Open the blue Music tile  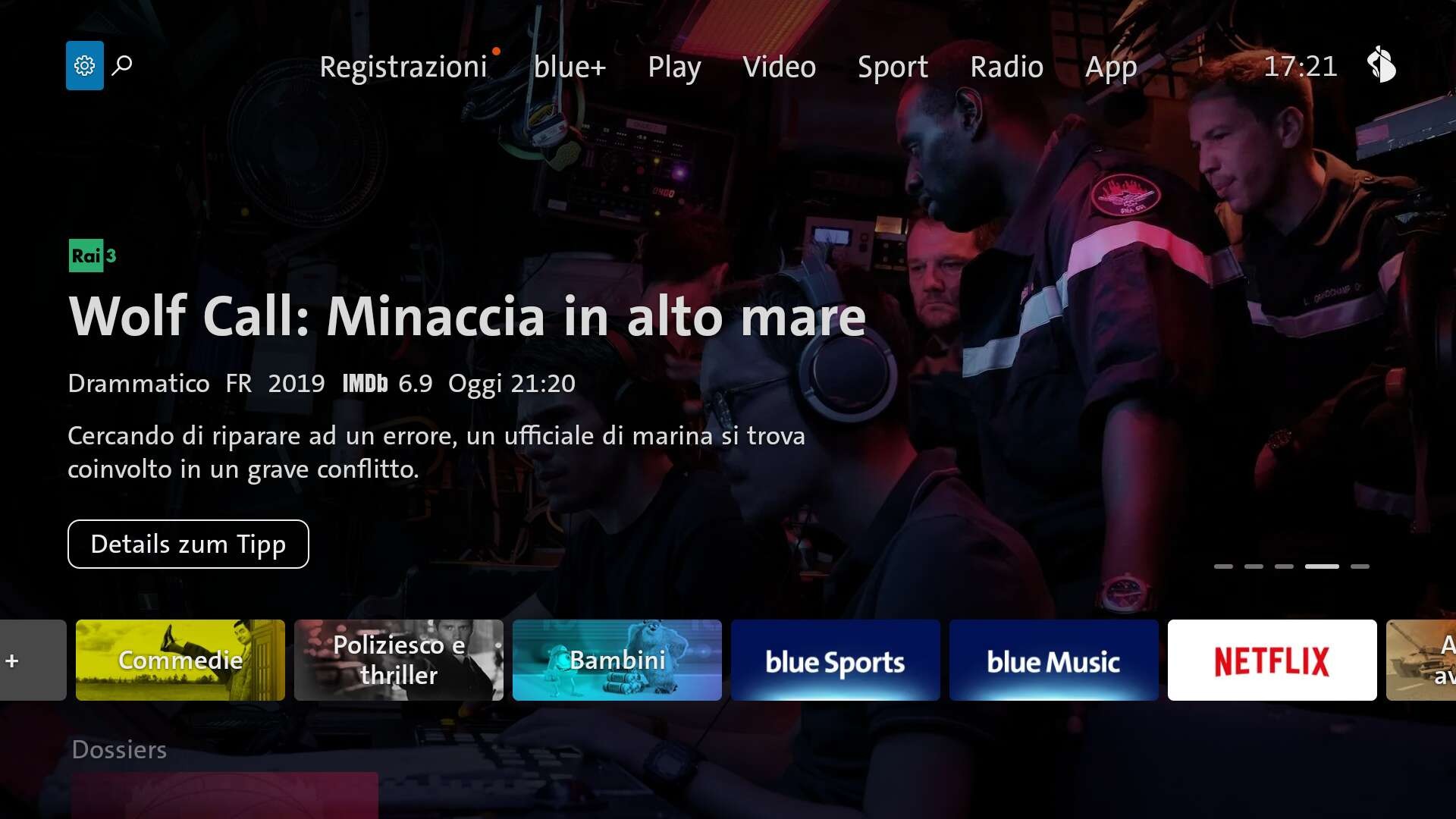1053,660
